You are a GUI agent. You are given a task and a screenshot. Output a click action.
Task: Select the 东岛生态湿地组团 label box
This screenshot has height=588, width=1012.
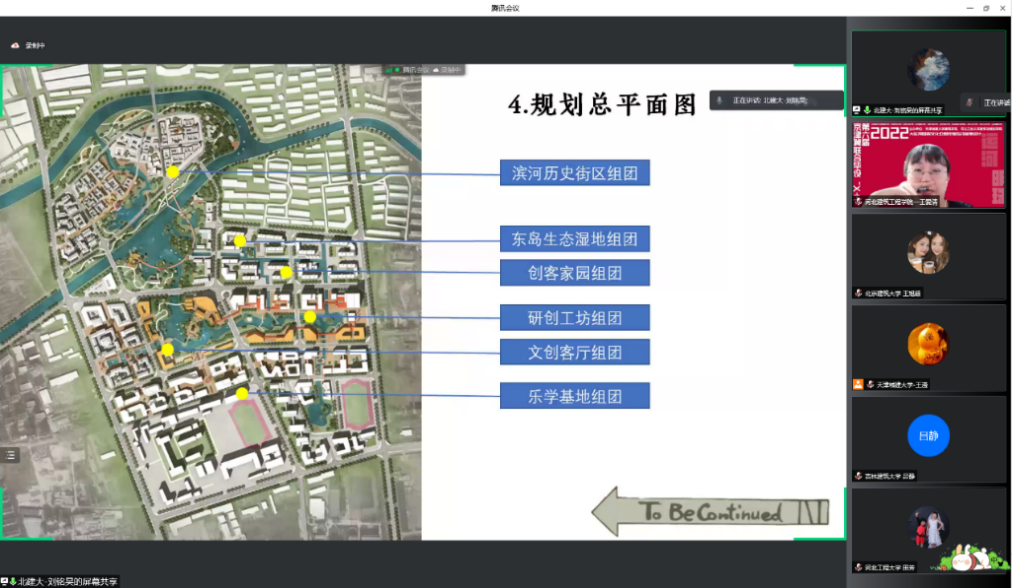pyautogui.click(x=575, y=238)
